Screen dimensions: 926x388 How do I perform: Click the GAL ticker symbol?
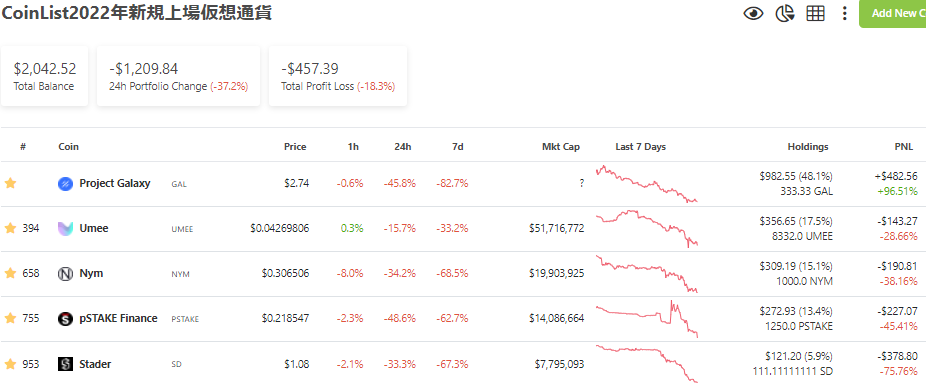click(x=179, y=184)
